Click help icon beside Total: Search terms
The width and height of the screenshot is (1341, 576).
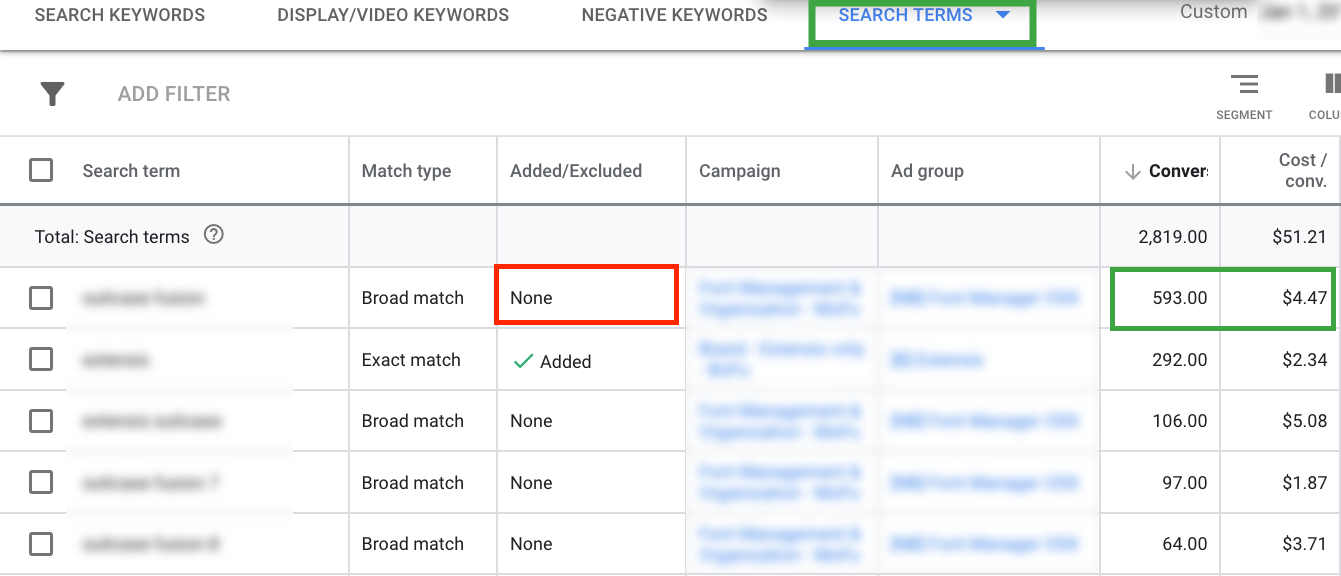coord(213,236)
